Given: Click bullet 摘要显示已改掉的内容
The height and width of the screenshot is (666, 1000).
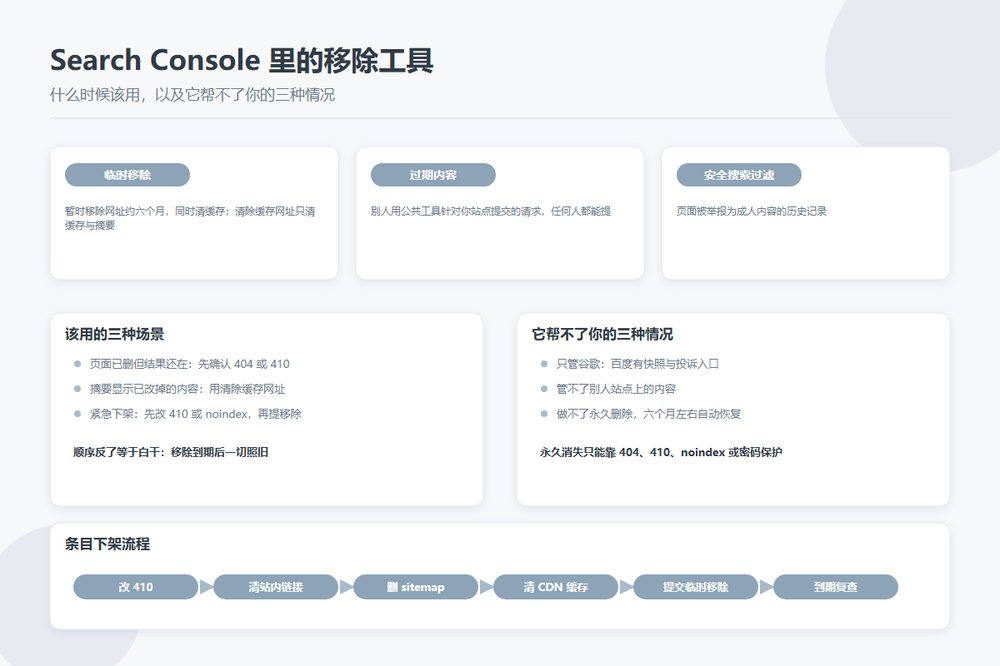Looking at the screenshot, I should [x=143, y=389].
